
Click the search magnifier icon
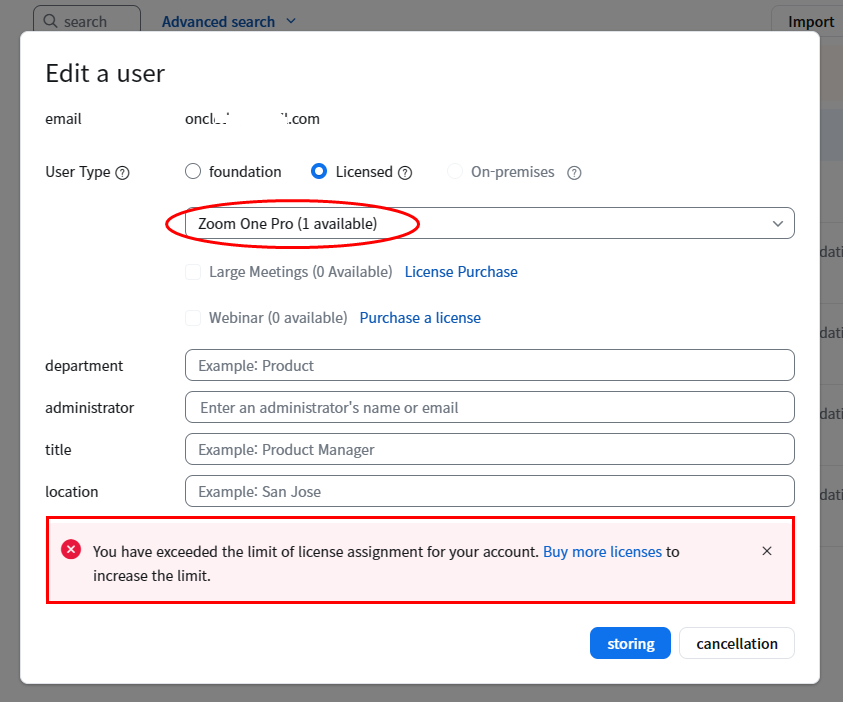[x=51, y=21]
